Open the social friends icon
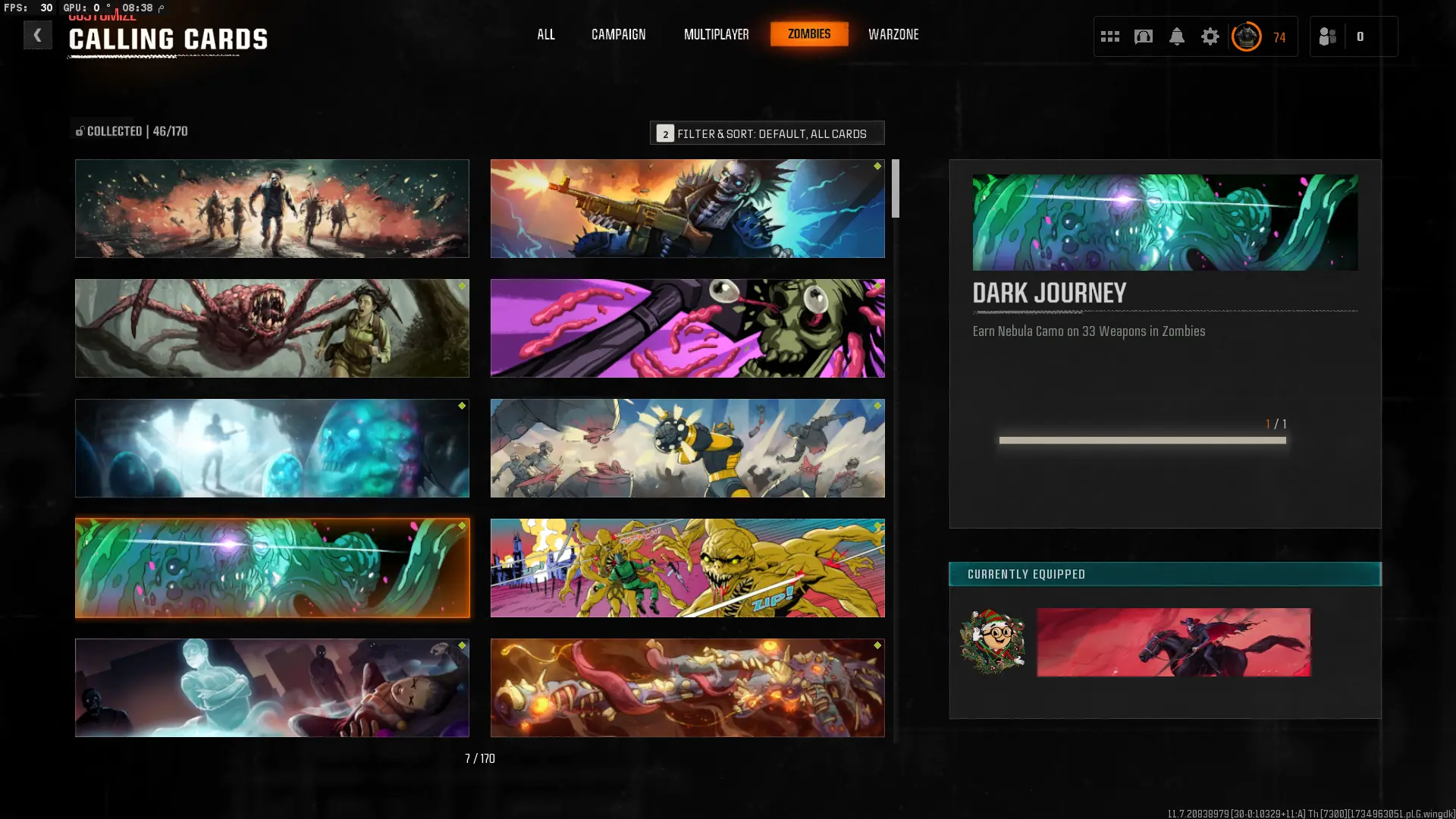The height and width of the screenshot is (819, 1456). pyautogui.click(x=1327, y=36)
